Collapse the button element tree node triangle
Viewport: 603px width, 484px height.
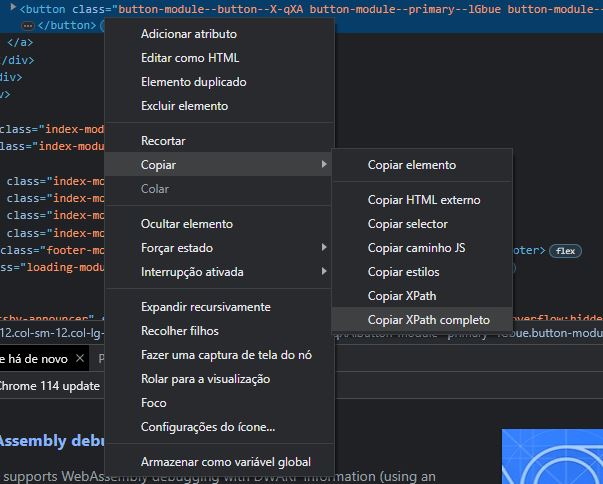point(11,9)
